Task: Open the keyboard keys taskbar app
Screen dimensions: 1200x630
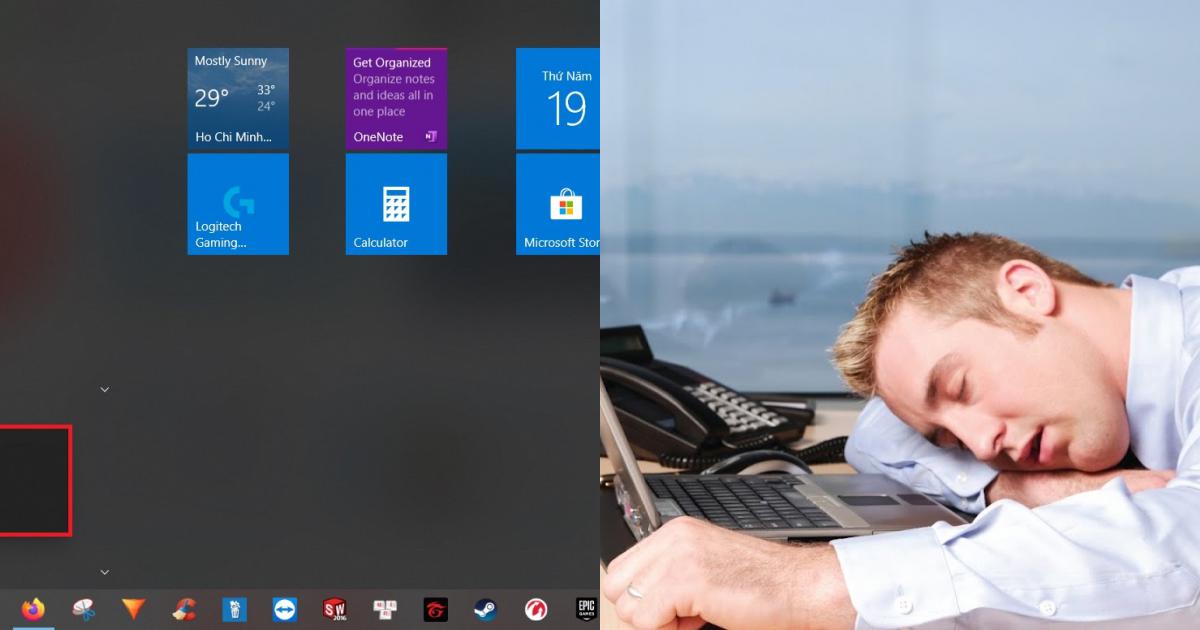Action: click(x=385, y=608)
